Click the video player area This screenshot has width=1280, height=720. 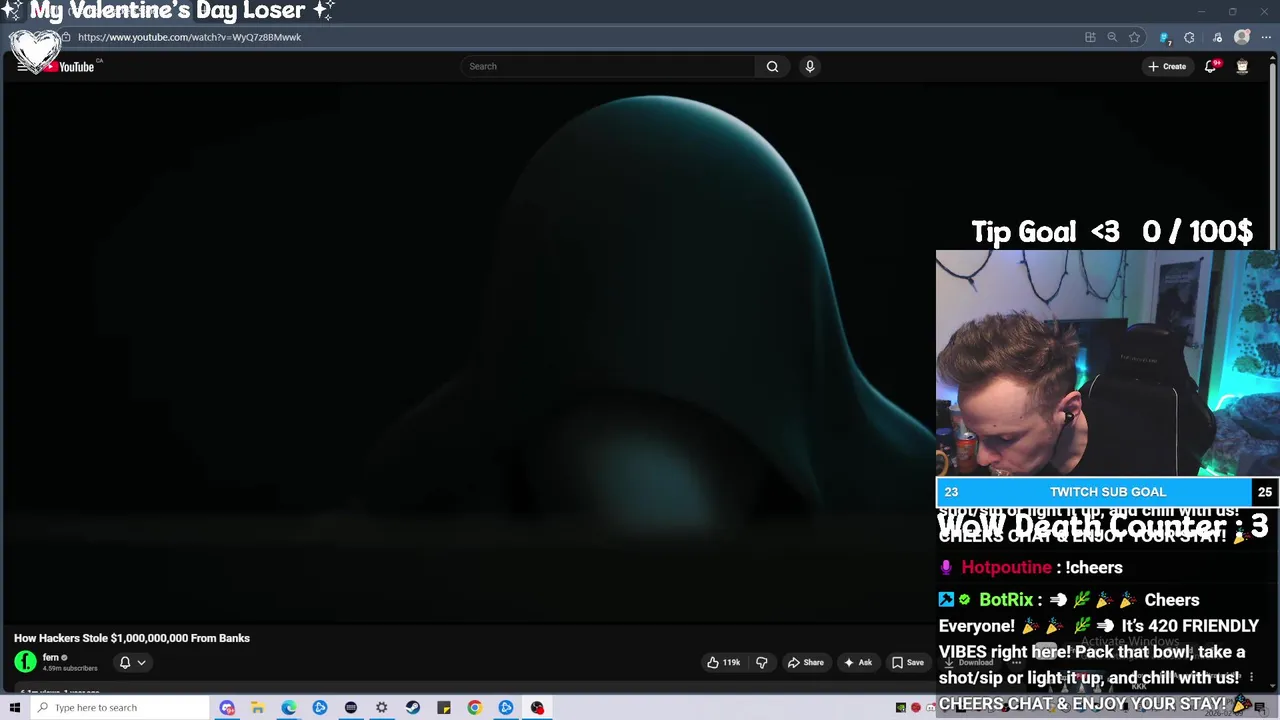tap(468, 355)
